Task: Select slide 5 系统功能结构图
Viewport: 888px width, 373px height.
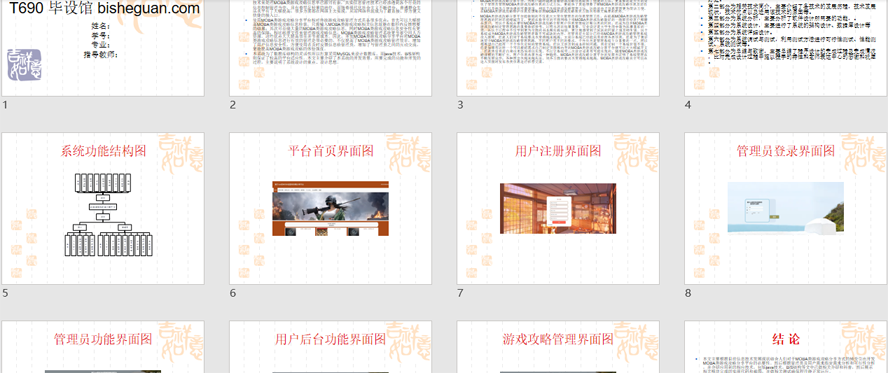Action: pyautogui.click(x=103, y=208)
